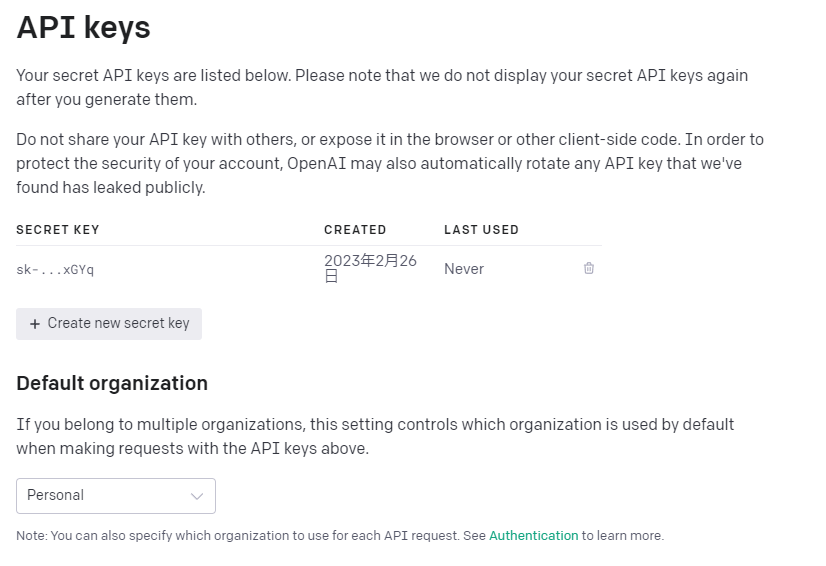Click the CREATED column header
Image resolution: width=826 pixels, height=566 pixels.
[355, 230]
